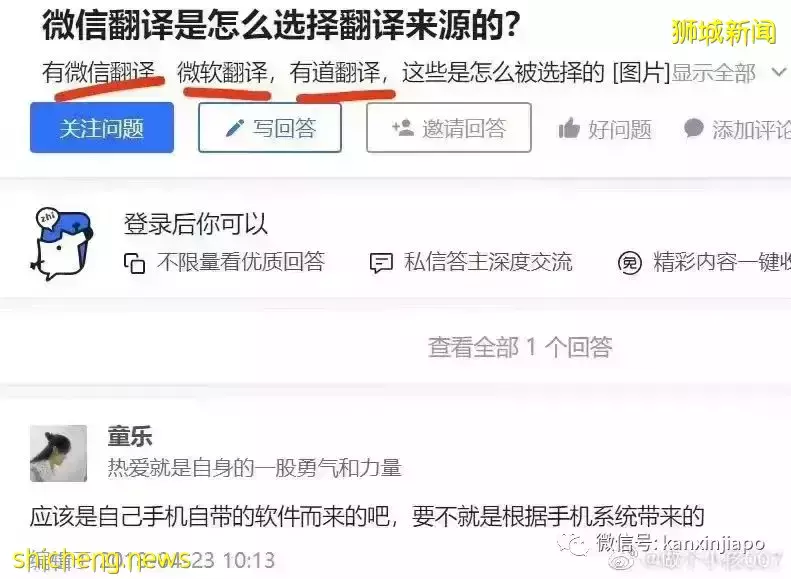Screen dimensions: 791x579
Task: Click the answer timestamp 10:13
Action: 249,560
